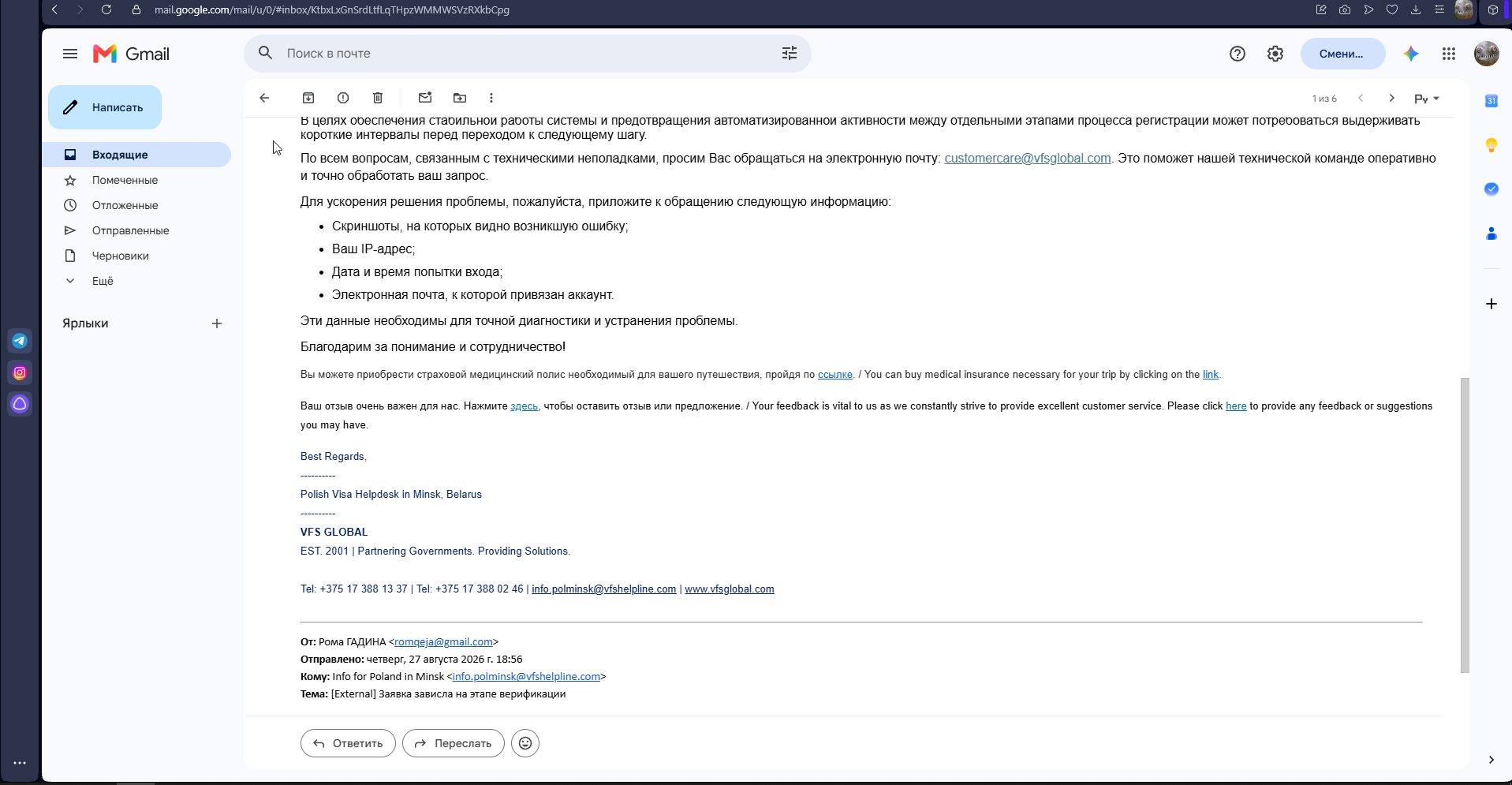Open the Gemini sparkle assistant
This screenshot has width=1512, height=785.
tap(1411, 54)
